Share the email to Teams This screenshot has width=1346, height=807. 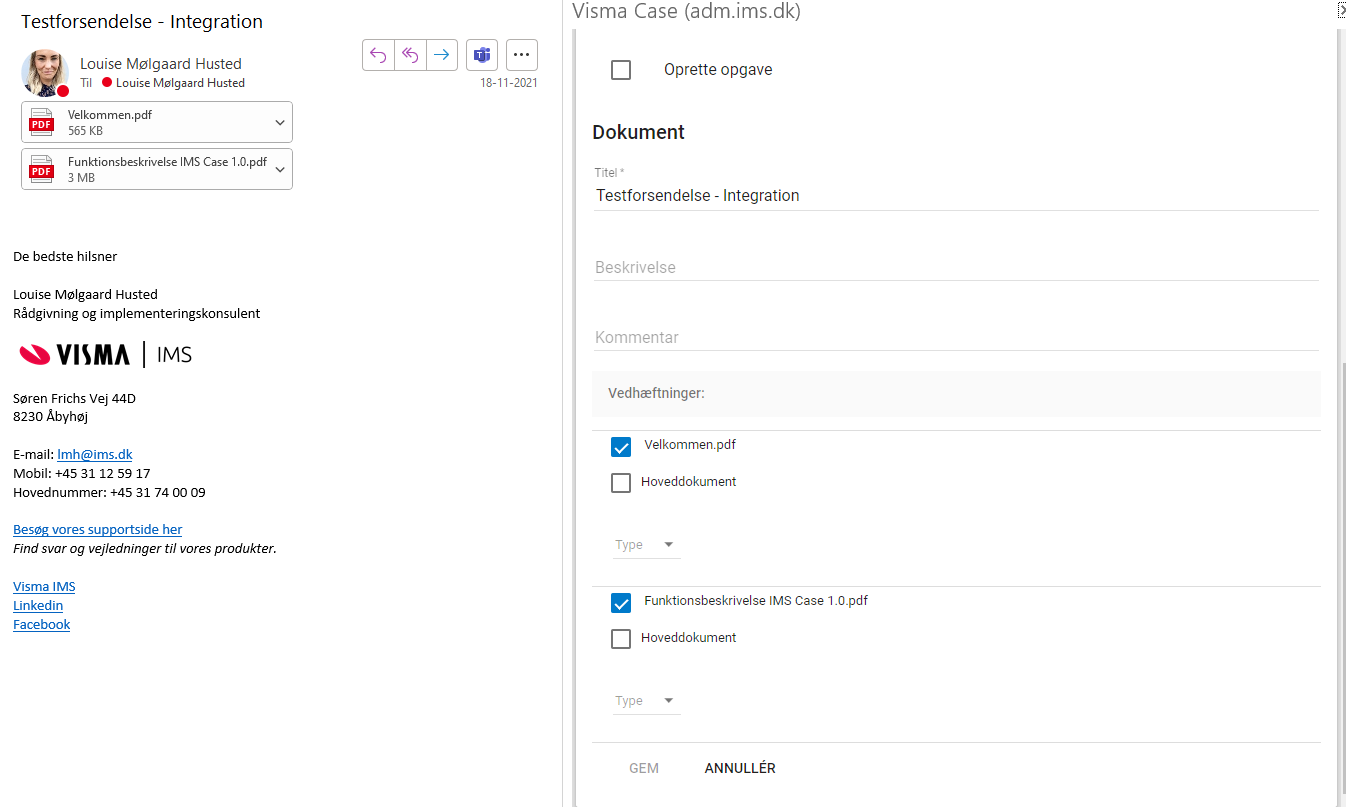[x=482, y=55]
